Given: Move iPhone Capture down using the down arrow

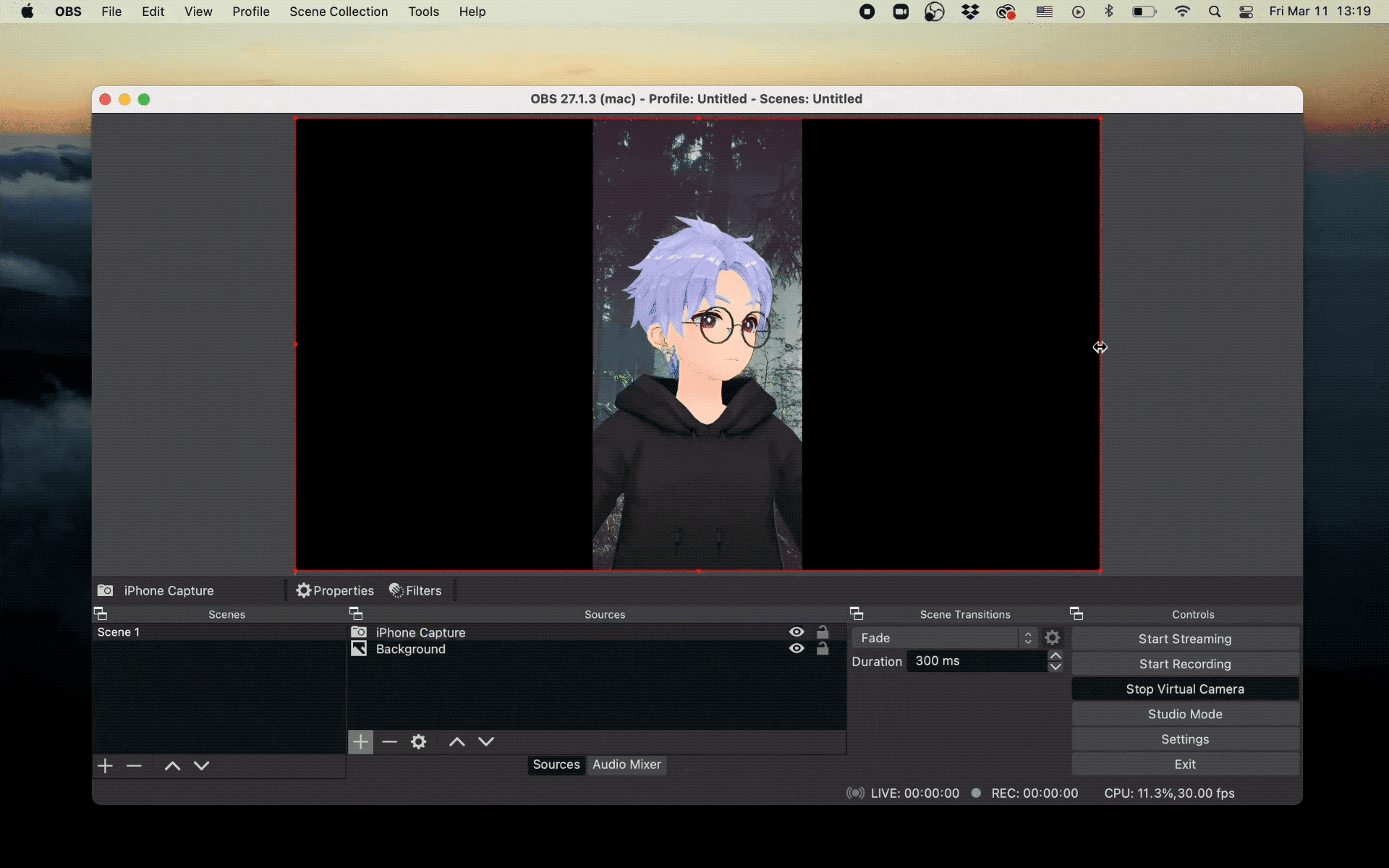Looking at the screenshot, I should [486, 741].
